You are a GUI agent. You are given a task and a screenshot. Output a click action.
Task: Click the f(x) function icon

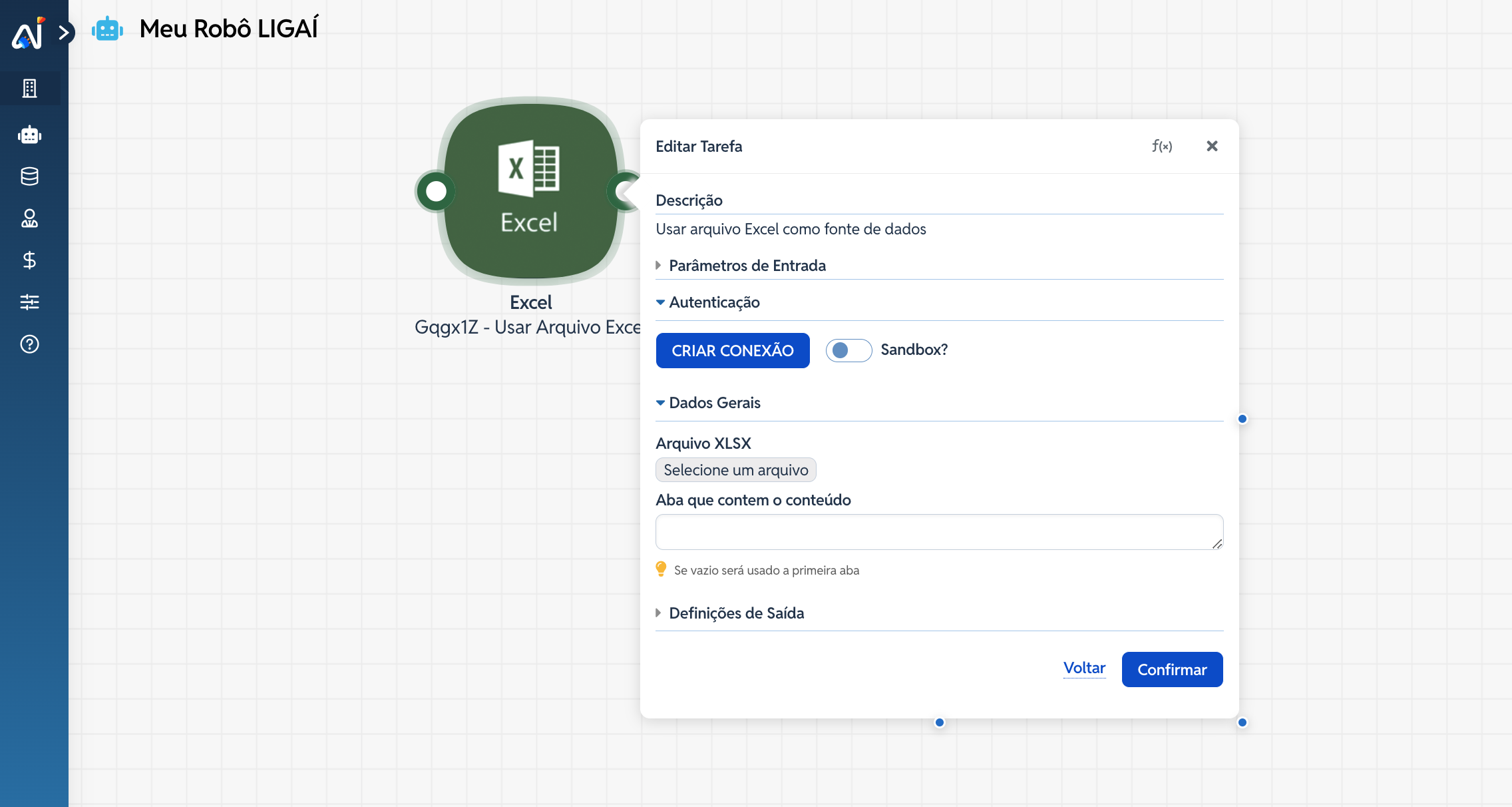(1162, 146)
